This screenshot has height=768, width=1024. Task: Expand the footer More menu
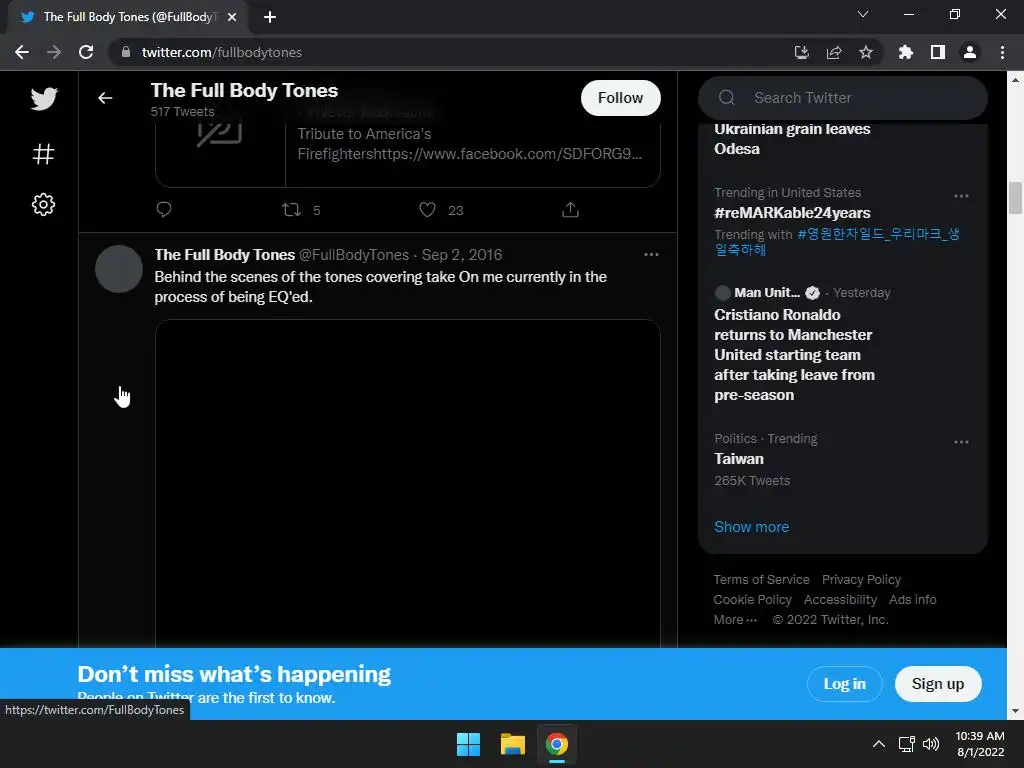735,620
